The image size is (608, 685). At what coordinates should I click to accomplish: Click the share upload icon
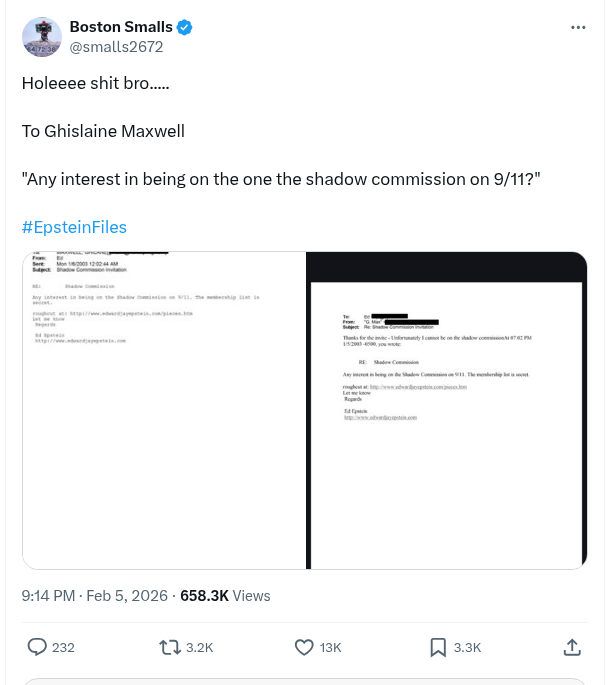(x=572, y=647)
